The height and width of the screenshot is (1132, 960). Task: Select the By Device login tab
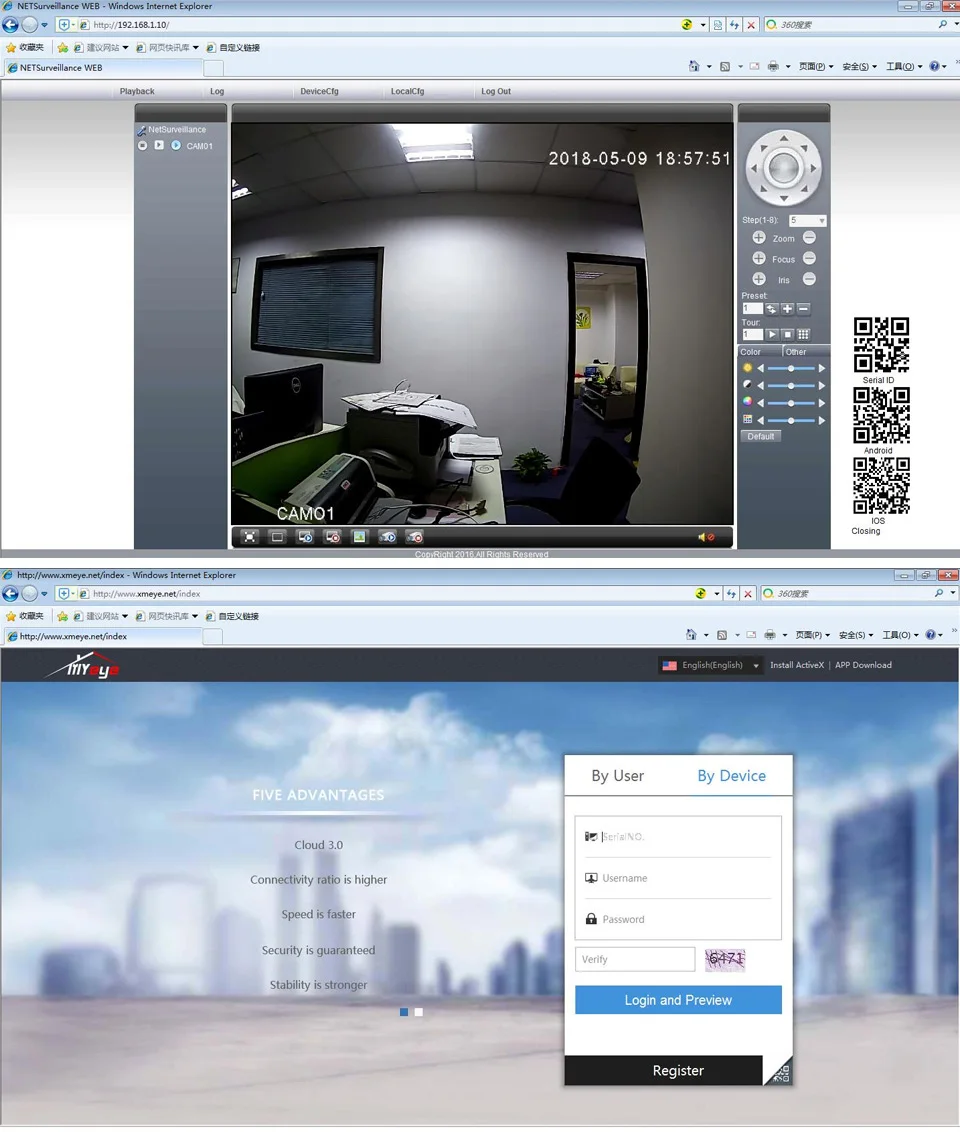[x=732, y=776]
